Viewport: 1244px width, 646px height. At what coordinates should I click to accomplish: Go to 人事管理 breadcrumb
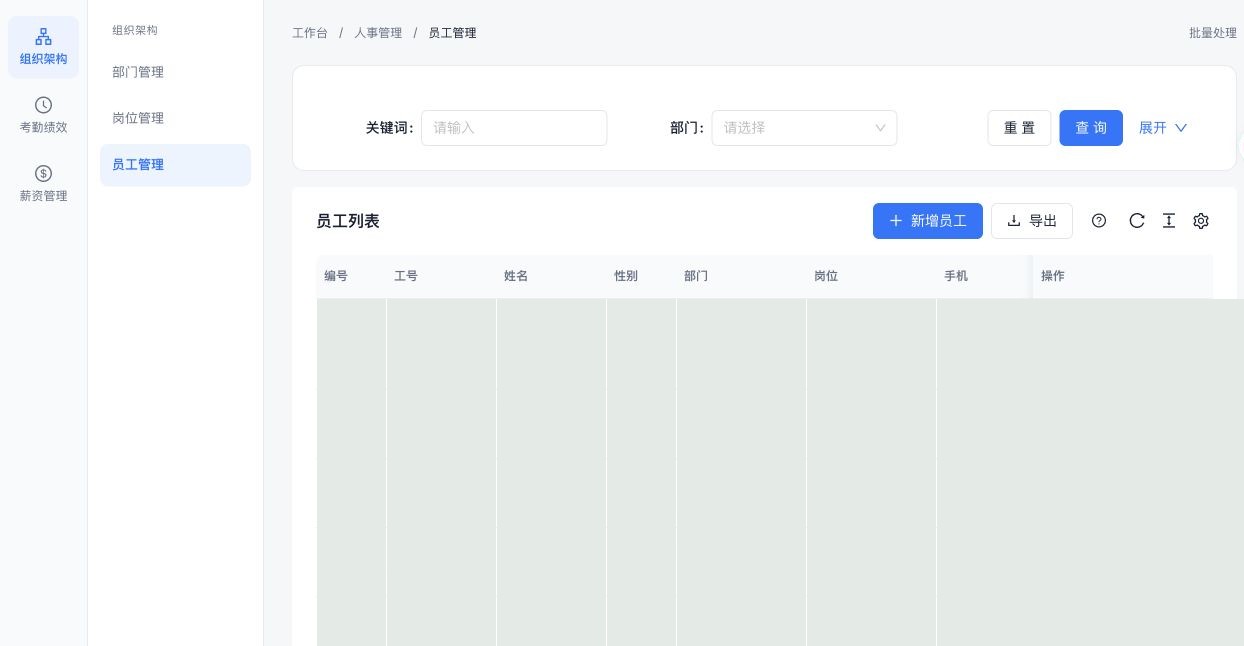click(x=378, y=33)
